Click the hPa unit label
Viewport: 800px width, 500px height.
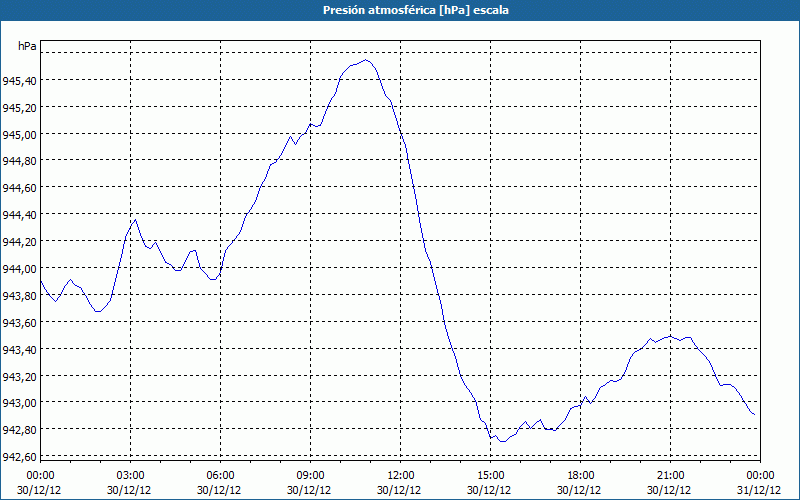(x=27, y=46)
